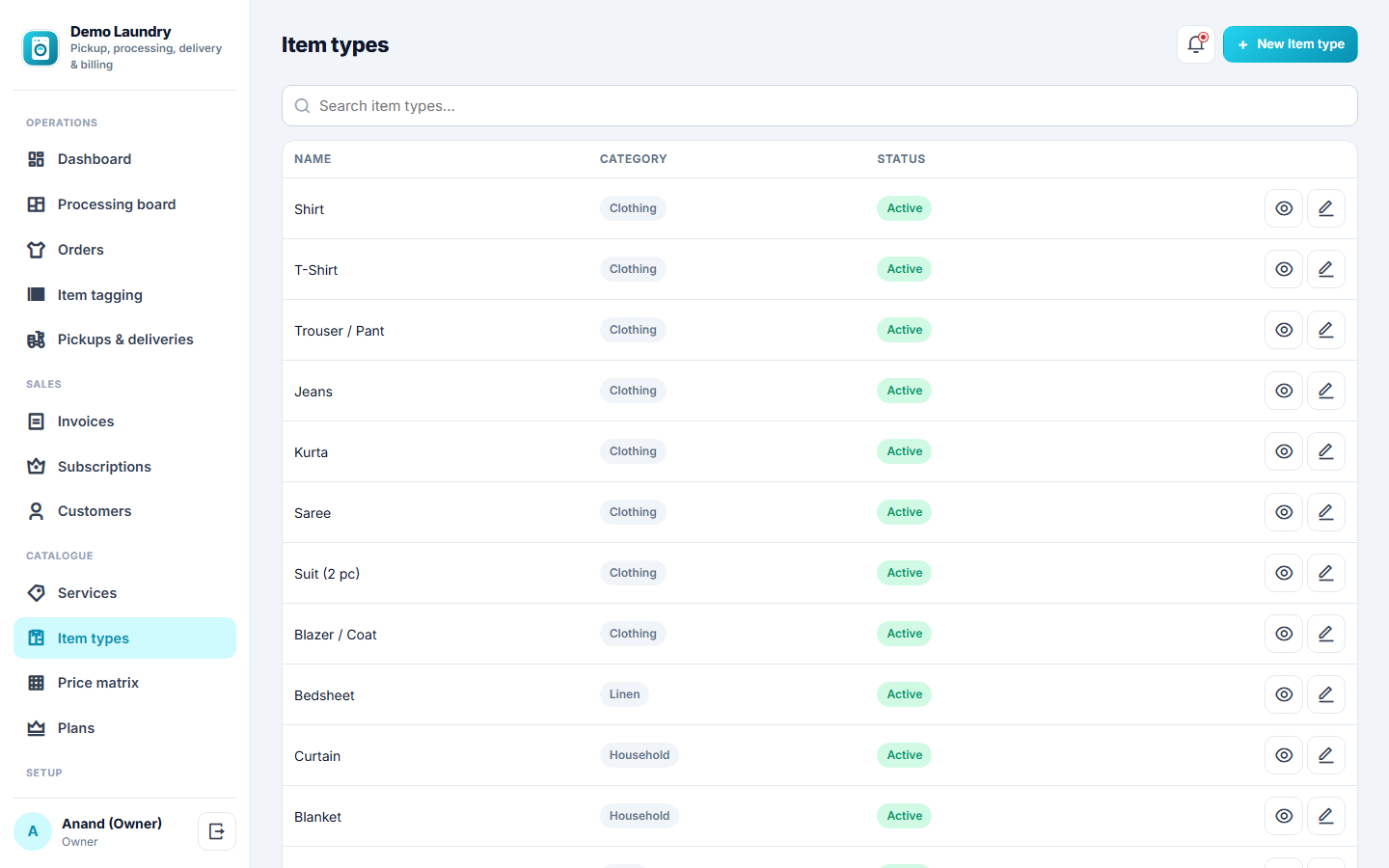This screenshot has width=1389, height=868.
Task: Edit the Trouser / Pant item type
Action: 1326,330
